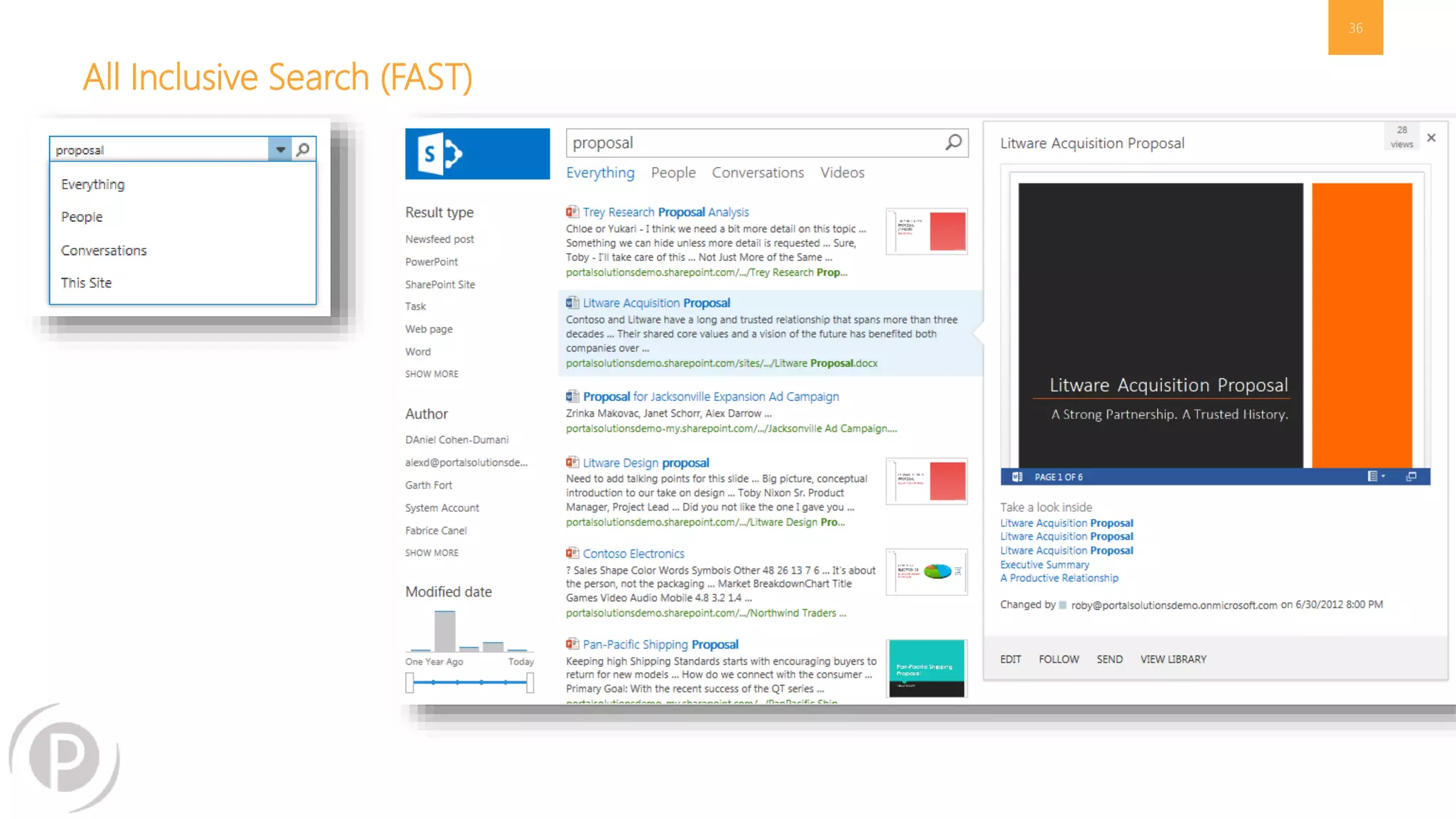1456x819 pixels.
Task: Filter results by PowerPoint type
Action: [x=432, y=262]
